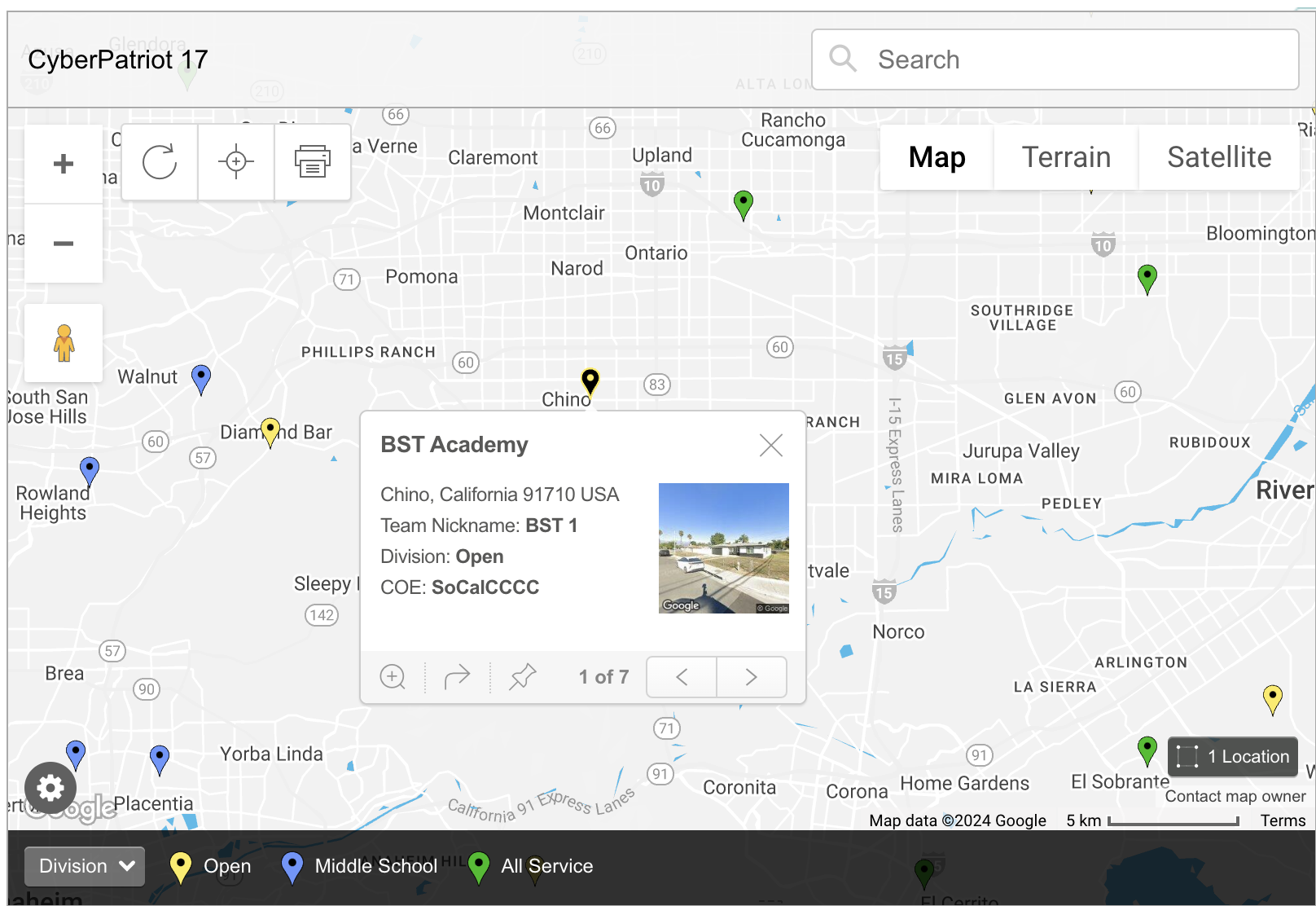Zoom in using the plus button

pos(64,164)
